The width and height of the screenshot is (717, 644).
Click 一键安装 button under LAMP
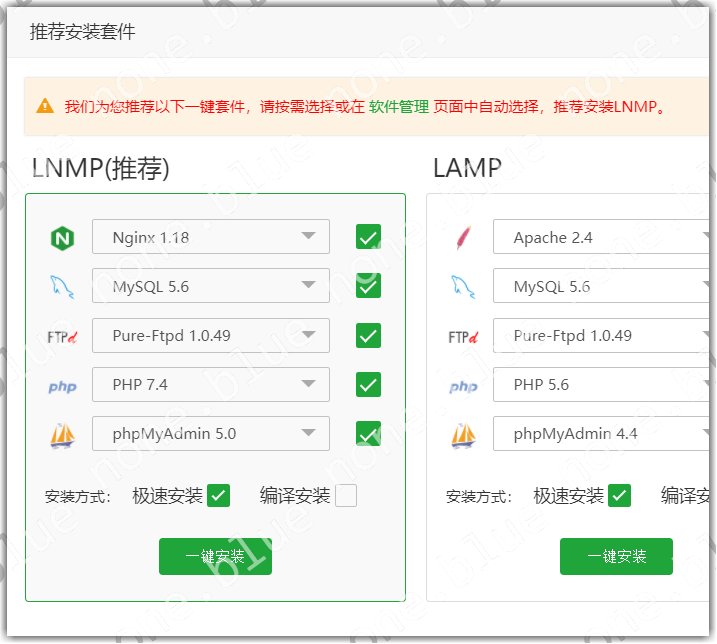(x=616, y=557)
